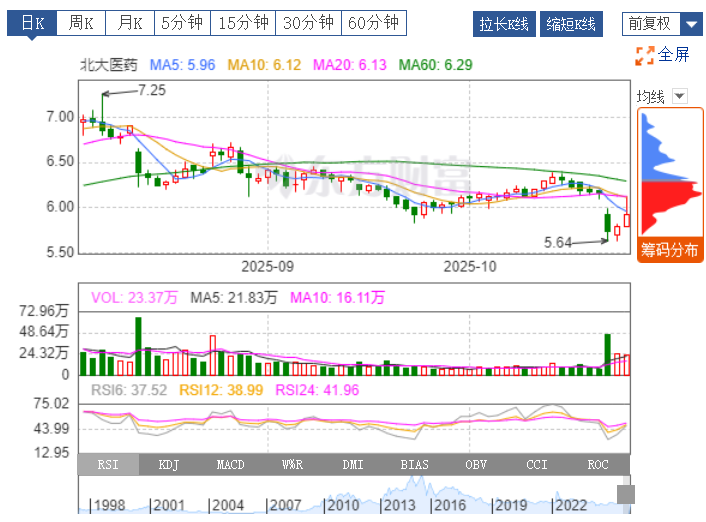
Task: Click the 2016 marker on history timeline
Action: coord(449,505)
